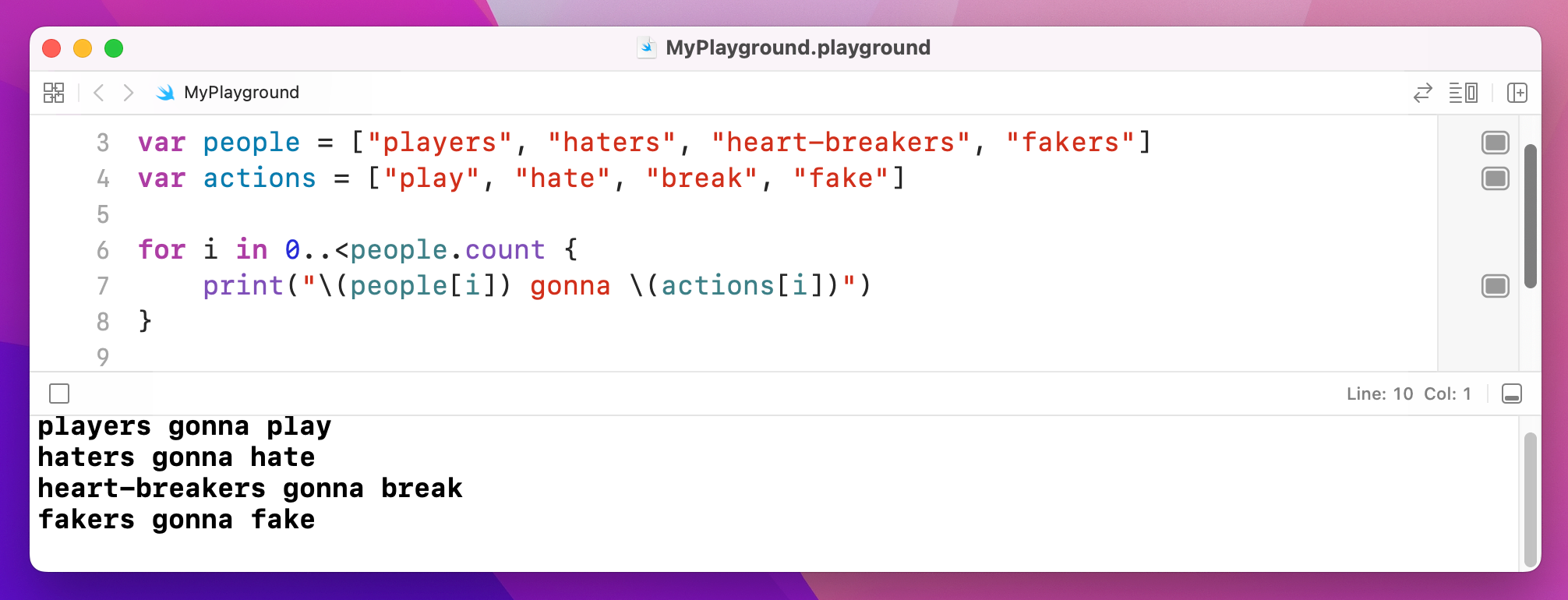
Task: Add a new editor pane
Action: coord(1517,93)
